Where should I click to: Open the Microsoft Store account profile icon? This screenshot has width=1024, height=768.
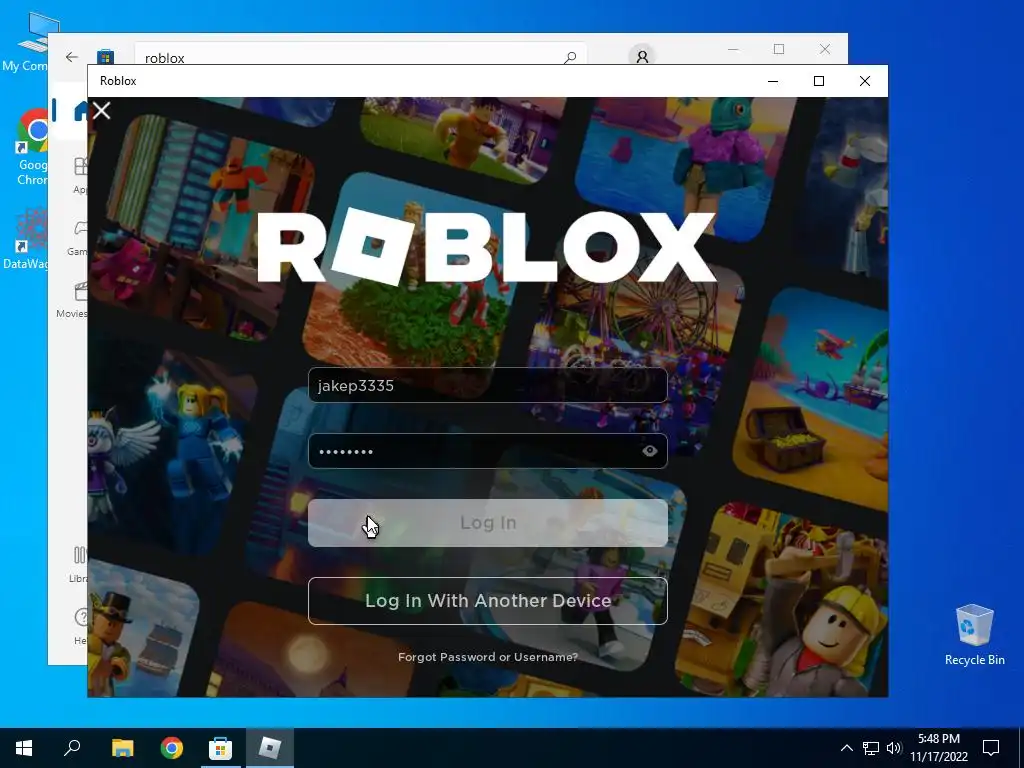[642, 57]
